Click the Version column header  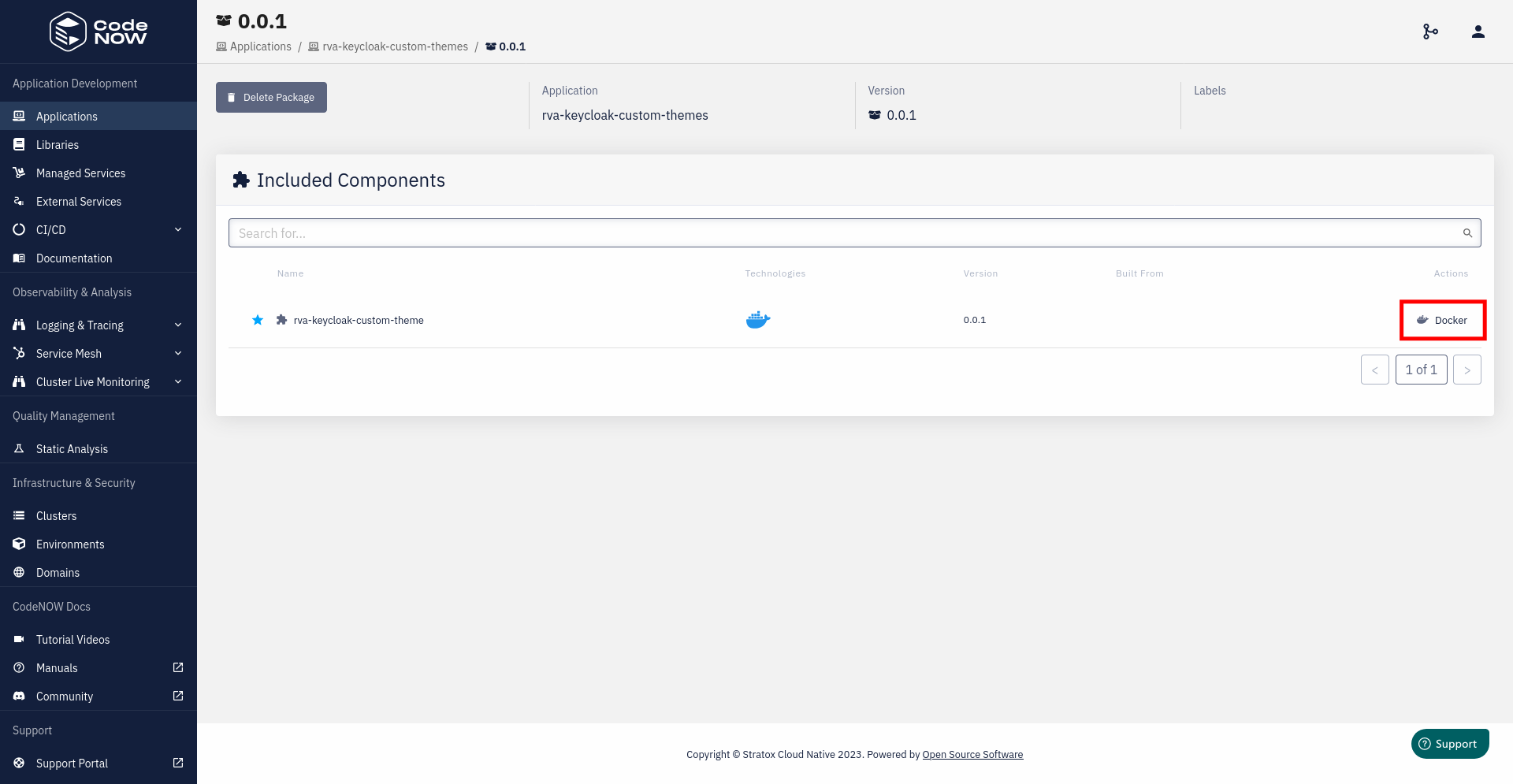click(980, 273)
